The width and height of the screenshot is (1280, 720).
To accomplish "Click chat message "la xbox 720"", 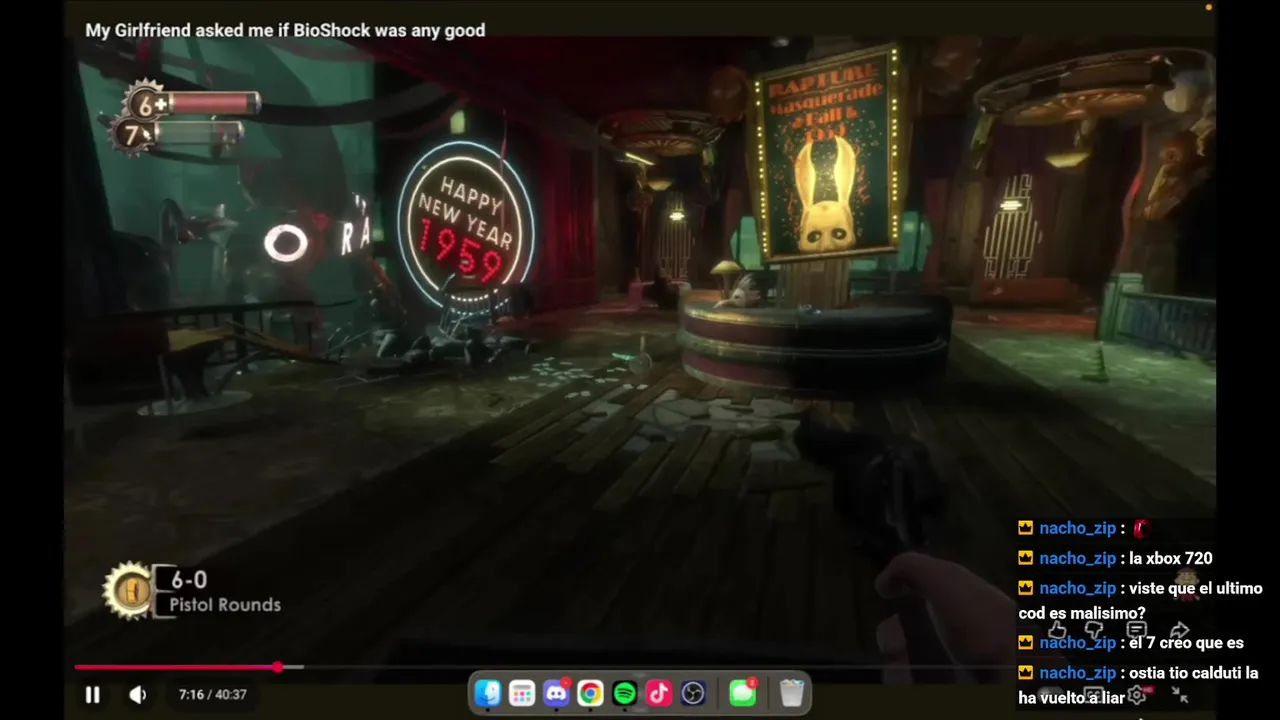I will pos(1171,558).
